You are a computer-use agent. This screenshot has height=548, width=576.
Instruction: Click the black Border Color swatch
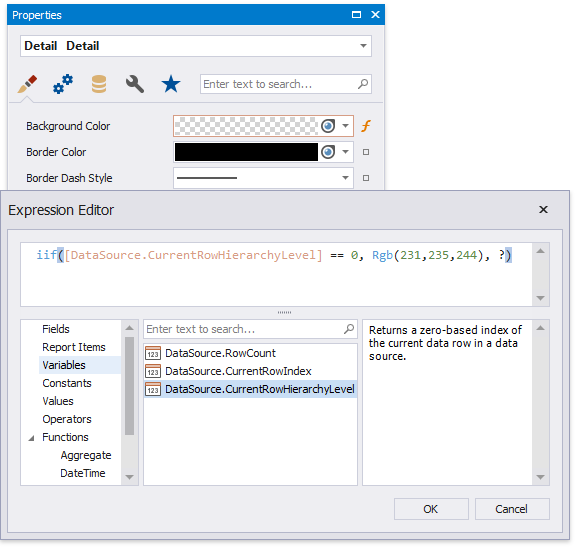[246, 152]
